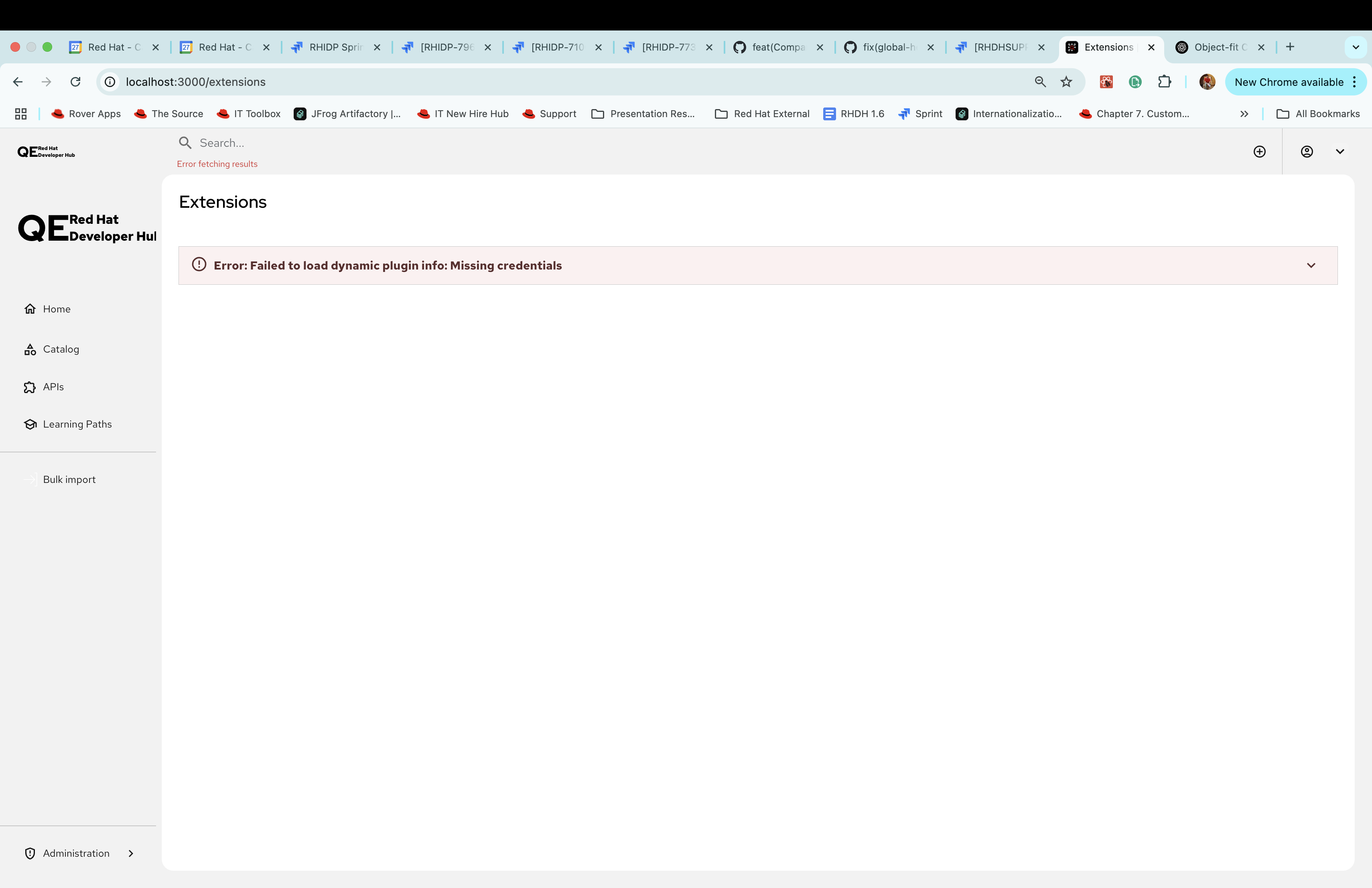The height and width of the screenshot is (888, 1372).
Task: Click the APIs puzzle icon
Action: coord(30,387)
